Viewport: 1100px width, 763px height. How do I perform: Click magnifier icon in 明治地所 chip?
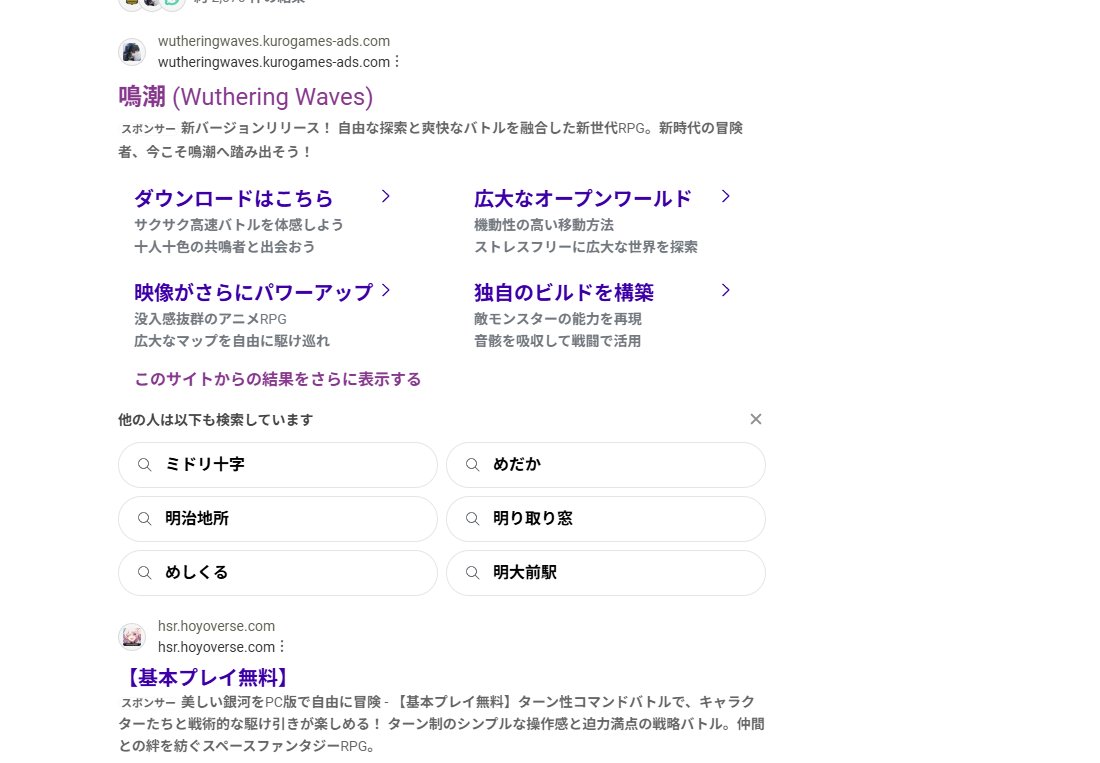pos(145,519)
